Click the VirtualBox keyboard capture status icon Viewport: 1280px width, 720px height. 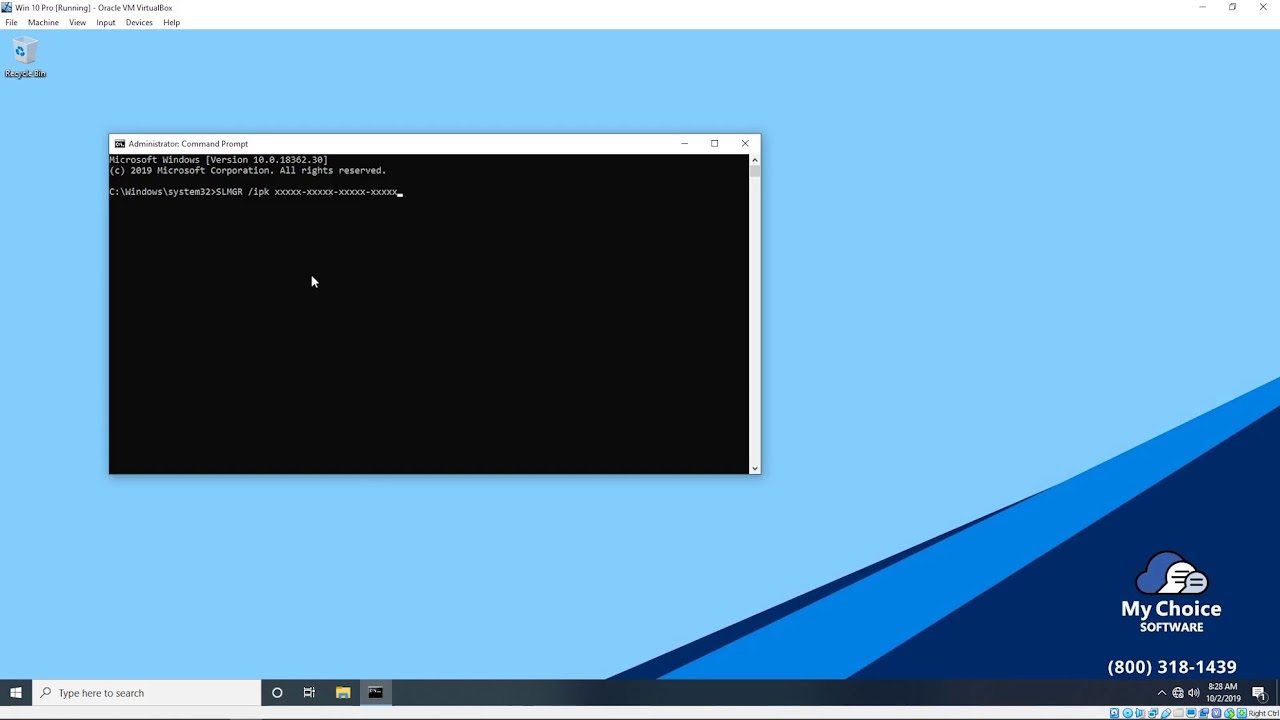(x=1242, y=713)
